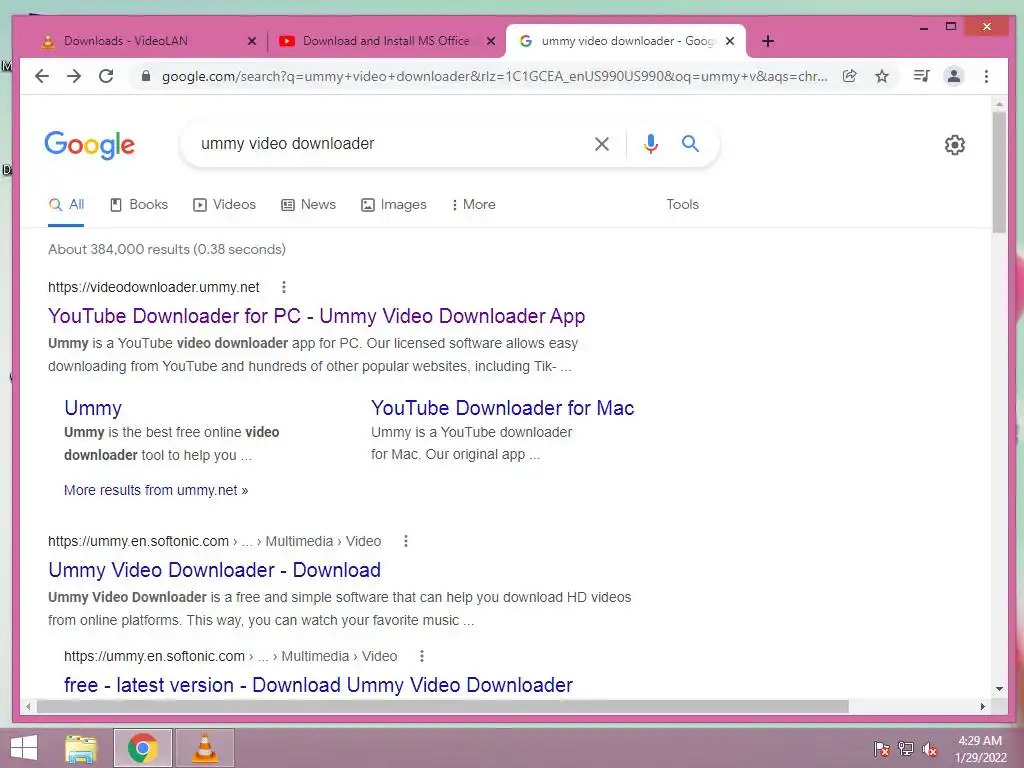
Task: Select the News search filter
Action: (308, 204)
